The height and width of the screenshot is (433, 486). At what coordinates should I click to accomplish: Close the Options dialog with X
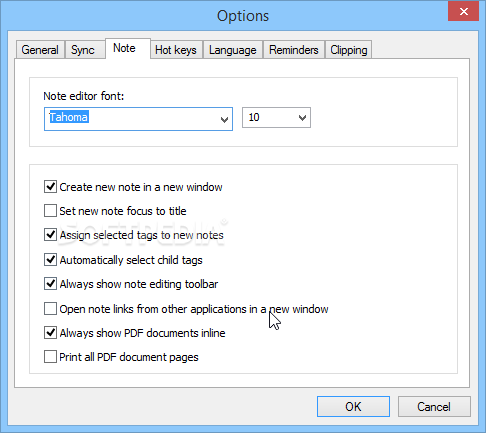tap(463, 12)
